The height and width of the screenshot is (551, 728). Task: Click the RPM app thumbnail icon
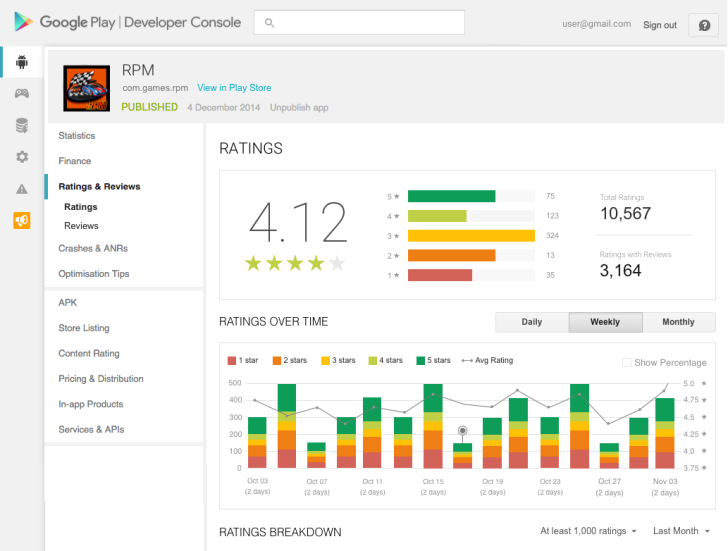(x=87, y=88)
